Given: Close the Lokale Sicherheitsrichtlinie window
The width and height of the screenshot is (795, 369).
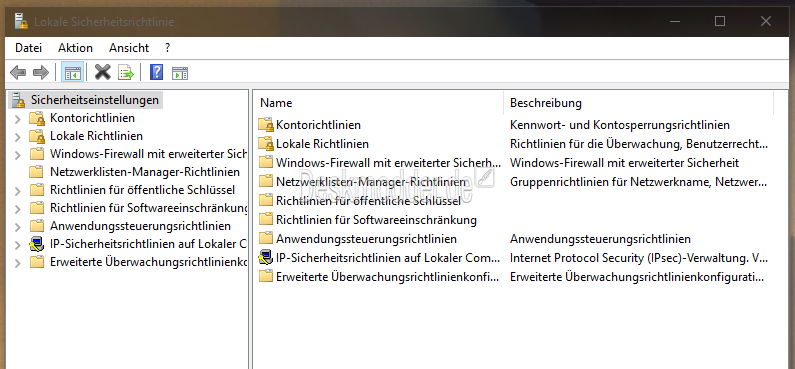Looking at the screenshot, I should coord(766,21).
